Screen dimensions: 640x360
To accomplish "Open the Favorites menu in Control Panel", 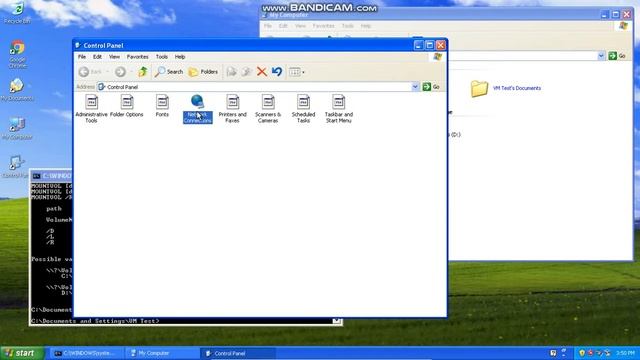I will pos(138,57).
